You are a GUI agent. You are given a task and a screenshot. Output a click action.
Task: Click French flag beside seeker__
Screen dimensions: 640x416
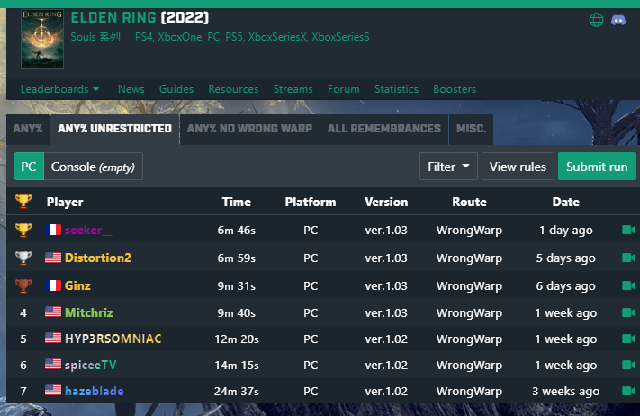point(53,230)
